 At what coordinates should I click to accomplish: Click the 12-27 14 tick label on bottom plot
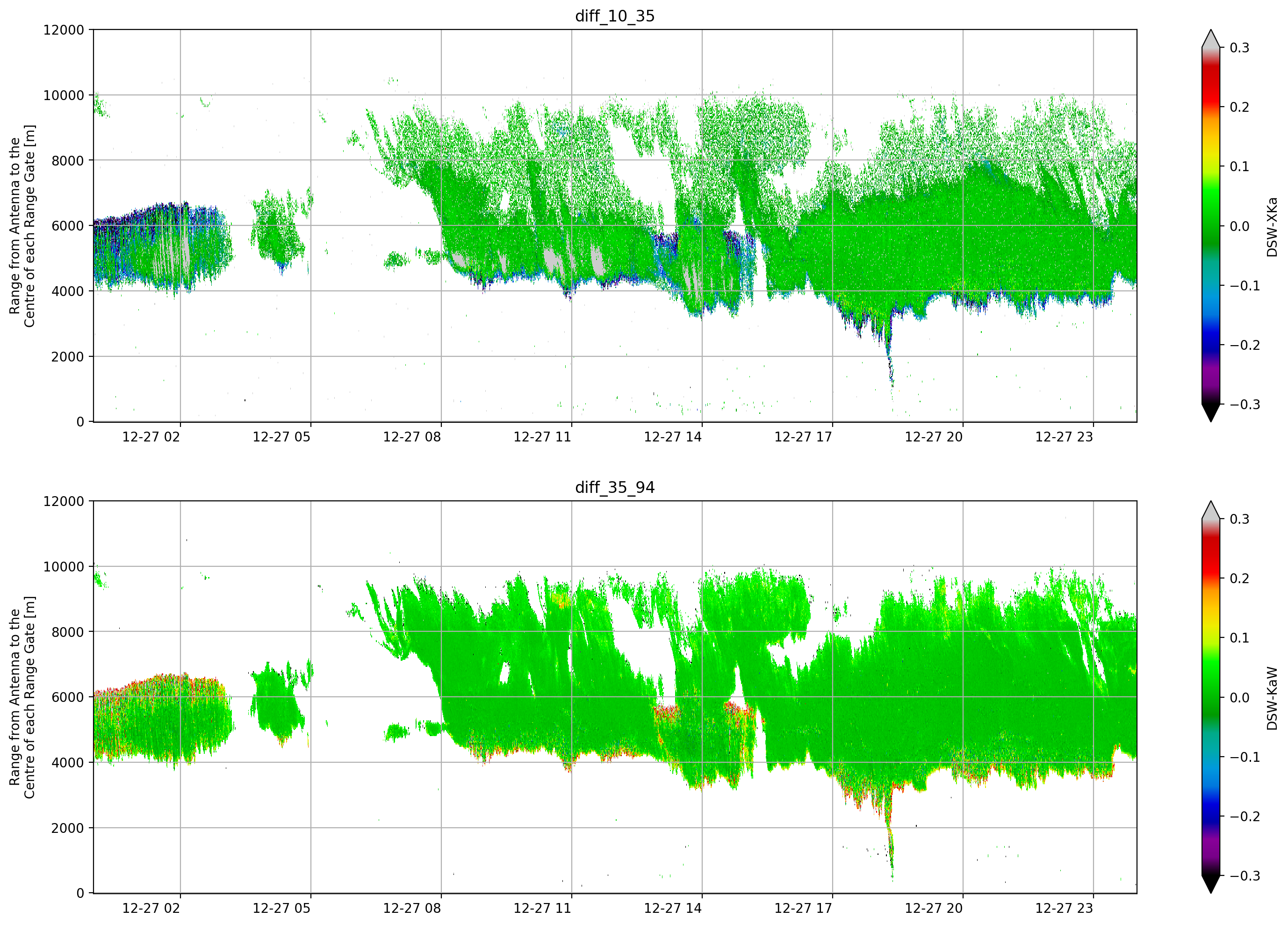point(672,908)
